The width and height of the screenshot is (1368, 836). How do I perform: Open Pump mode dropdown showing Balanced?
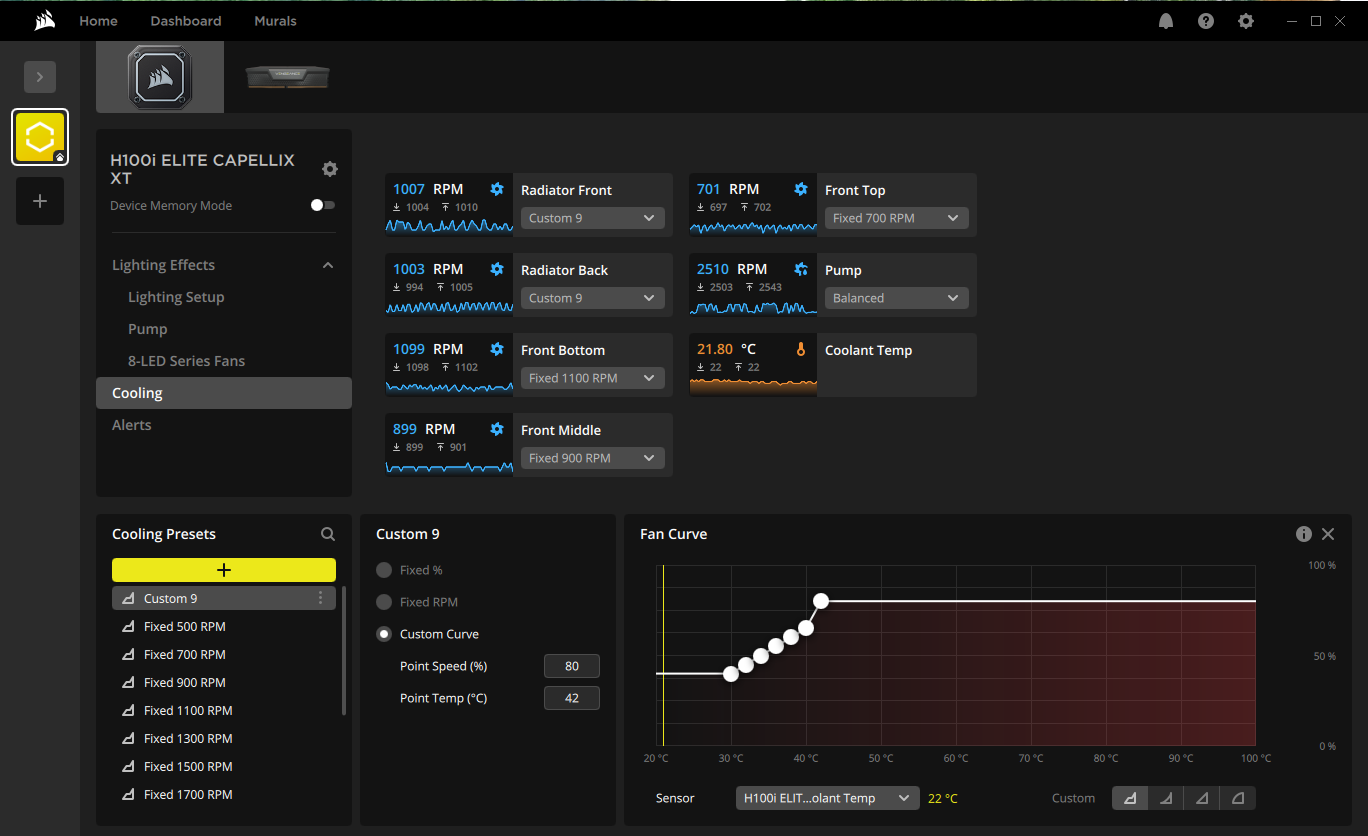tap(897, 298)
